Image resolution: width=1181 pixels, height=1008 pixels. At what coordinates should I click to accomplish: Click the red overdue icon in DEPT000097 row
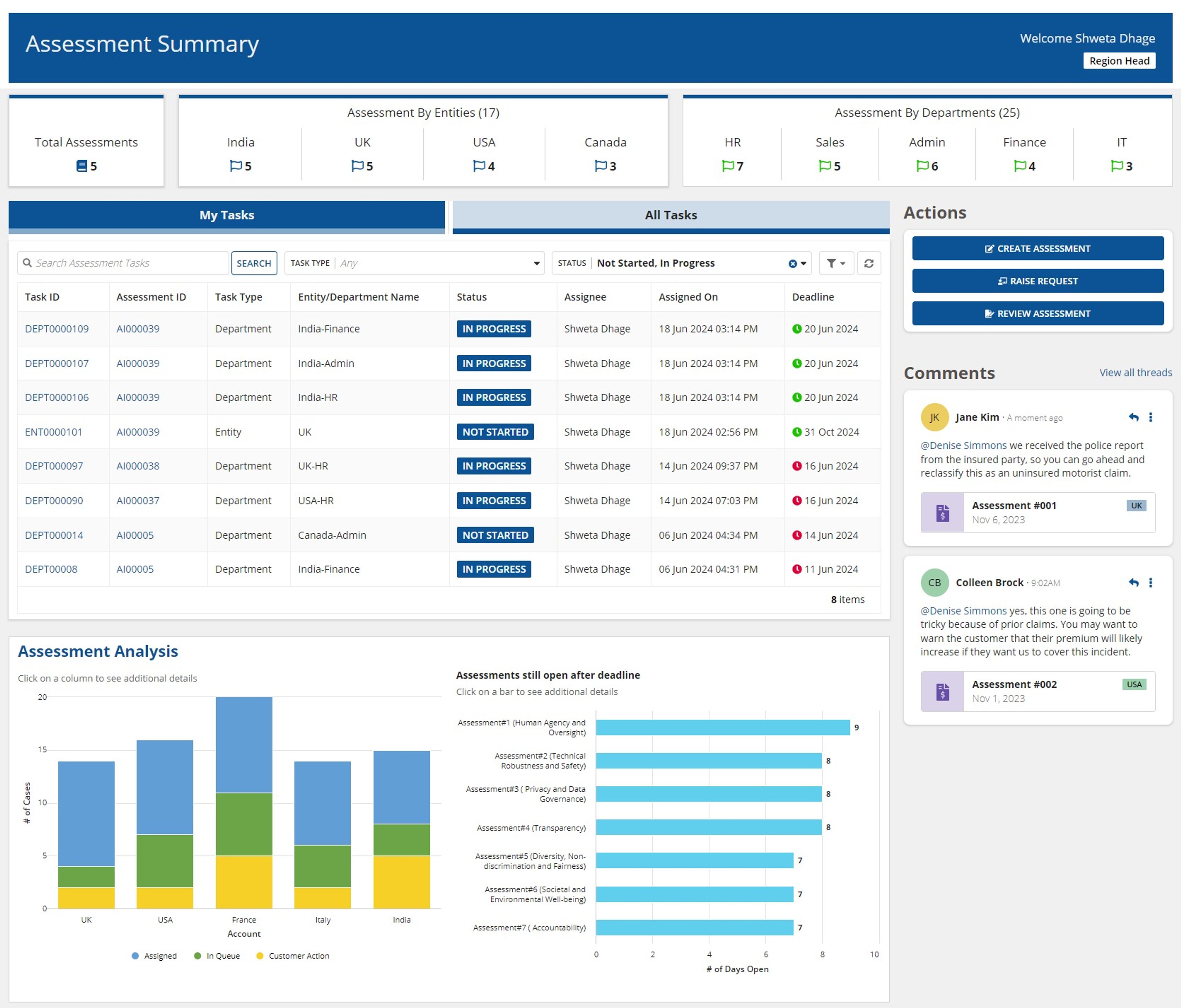click(797, 466)
